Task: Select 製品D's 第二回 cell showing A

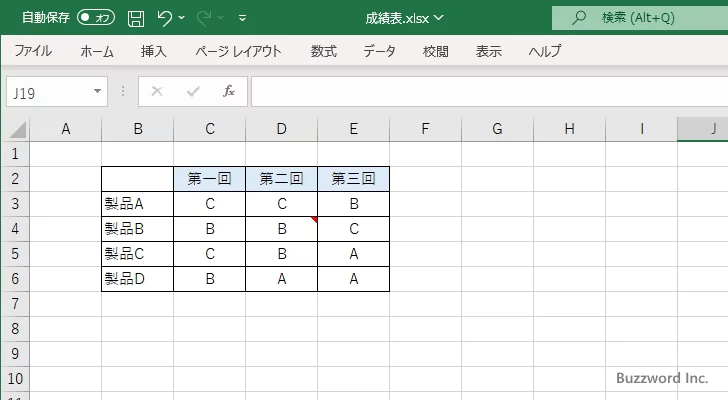Action: click(281, 279)
